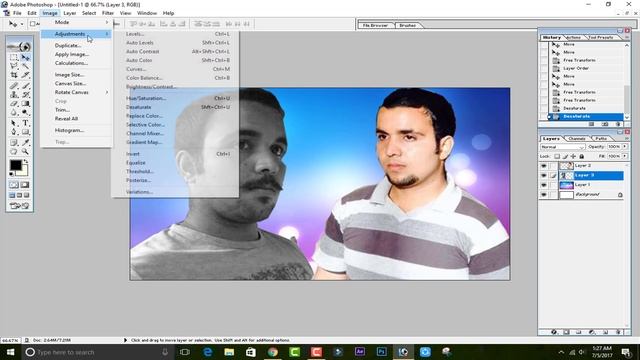Select the Eyedropper tool

pos(25,142)
